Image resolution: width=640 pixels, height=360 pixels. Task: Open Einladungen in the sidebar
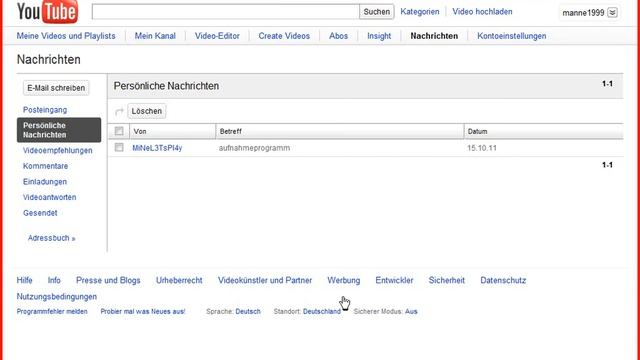(x=45, y=182)
